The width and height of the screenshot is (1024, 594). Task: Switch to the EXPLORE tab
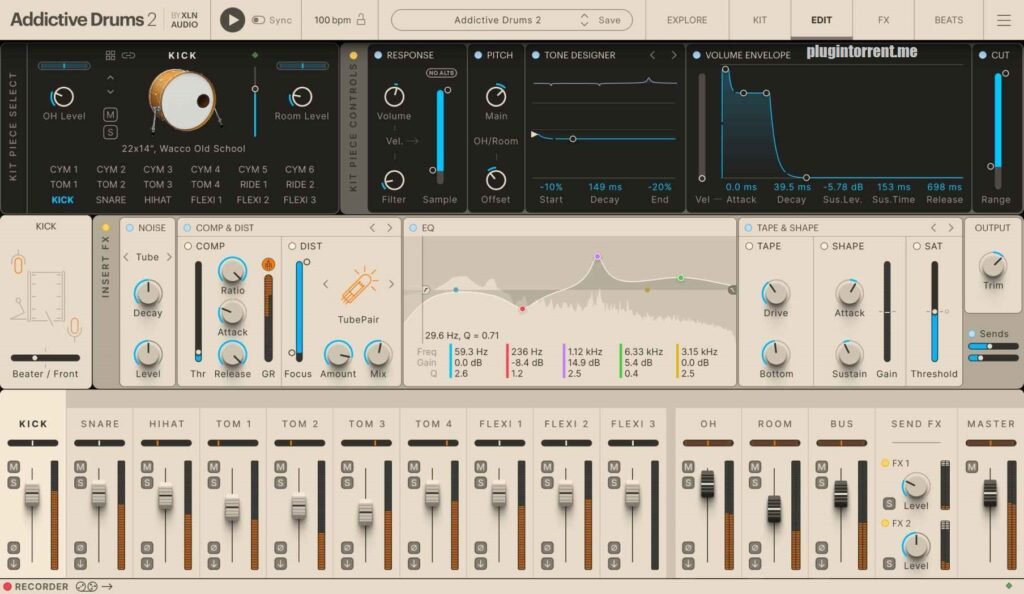tap(686, 20)
